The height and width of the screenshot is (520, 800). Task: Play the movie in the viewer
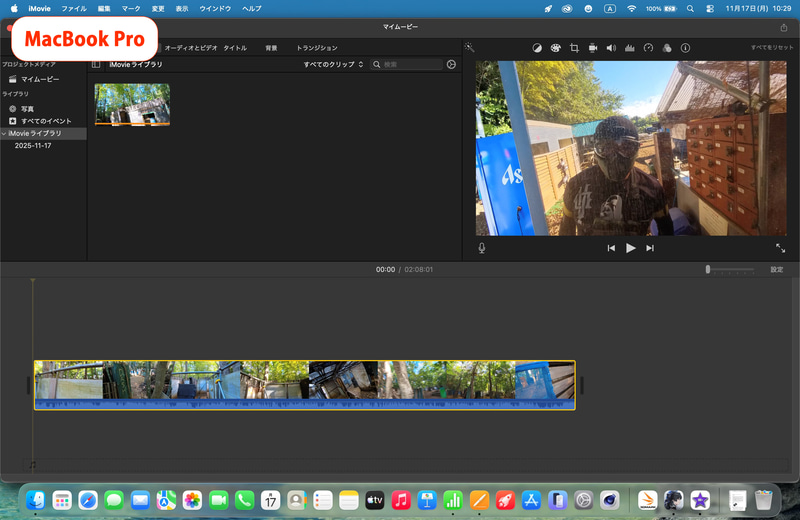pos(631,248)
